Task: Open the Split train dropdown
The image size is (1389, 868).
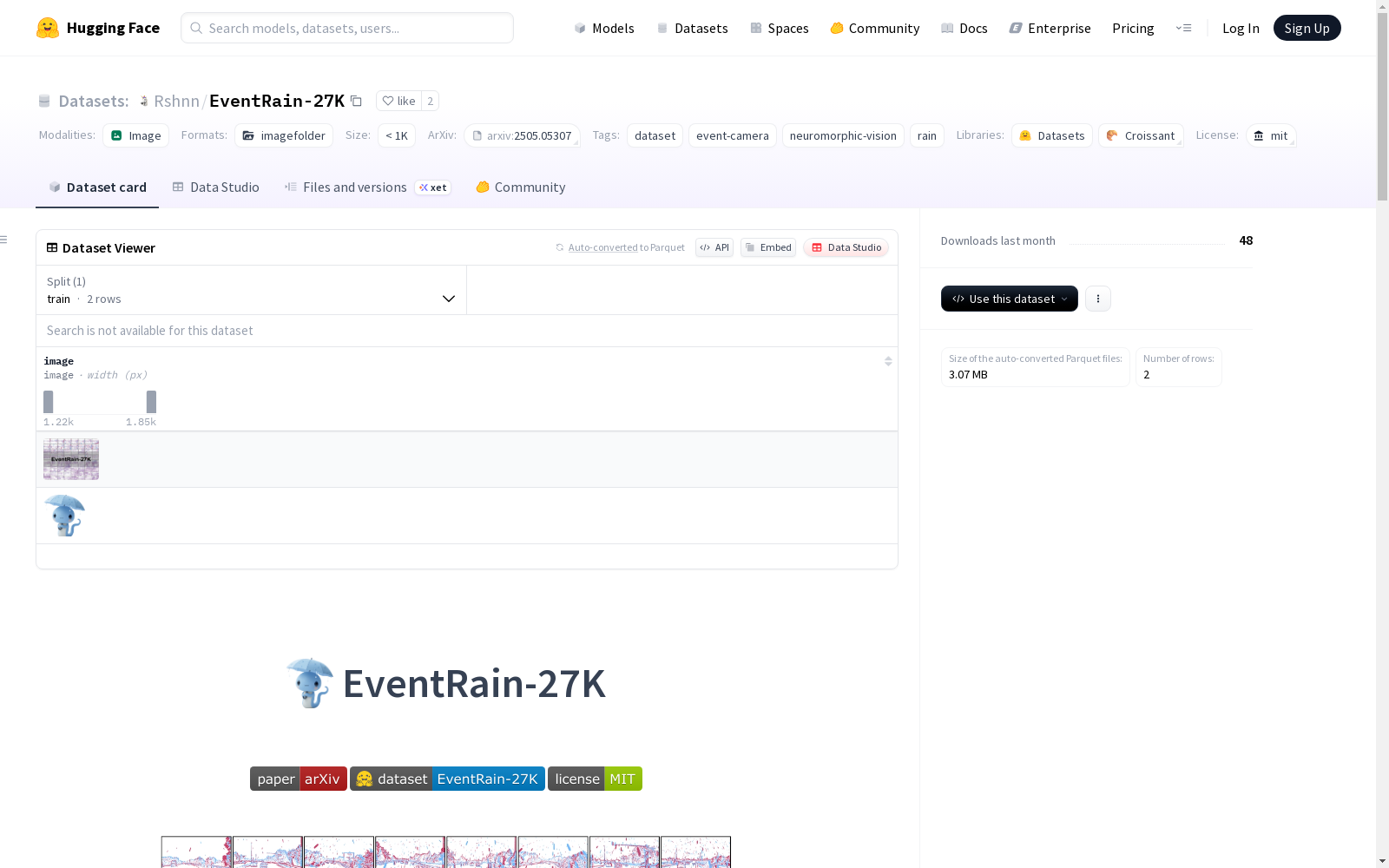Action: (251, 290)
